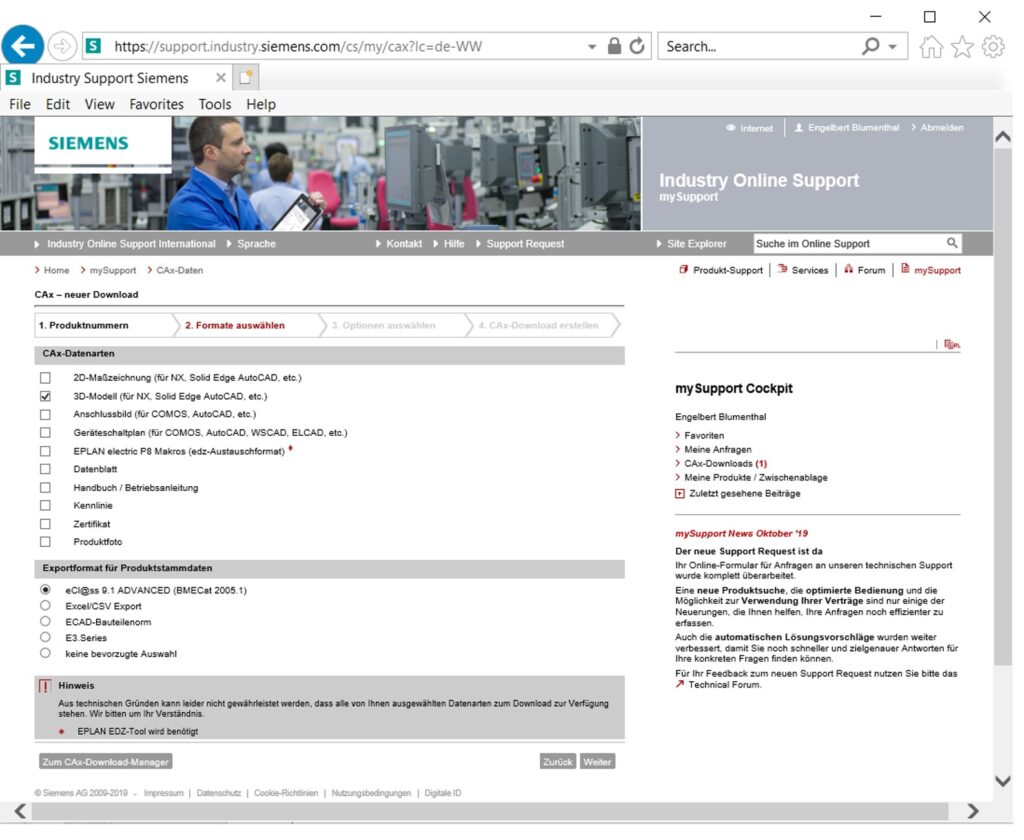Check the Produktfoto checkbox
The width and height of the screenshot is (1024, 840).
[x=45, y=541]
